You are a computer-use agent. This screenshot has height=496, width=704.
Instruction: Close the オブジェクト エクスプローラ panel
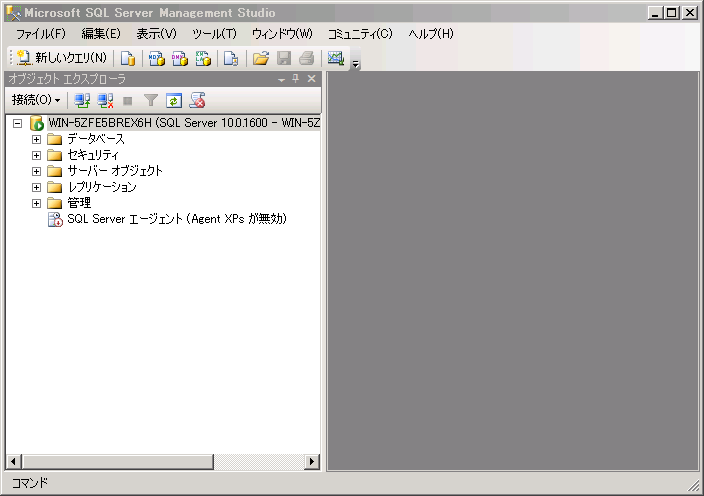tap(312, 79)
